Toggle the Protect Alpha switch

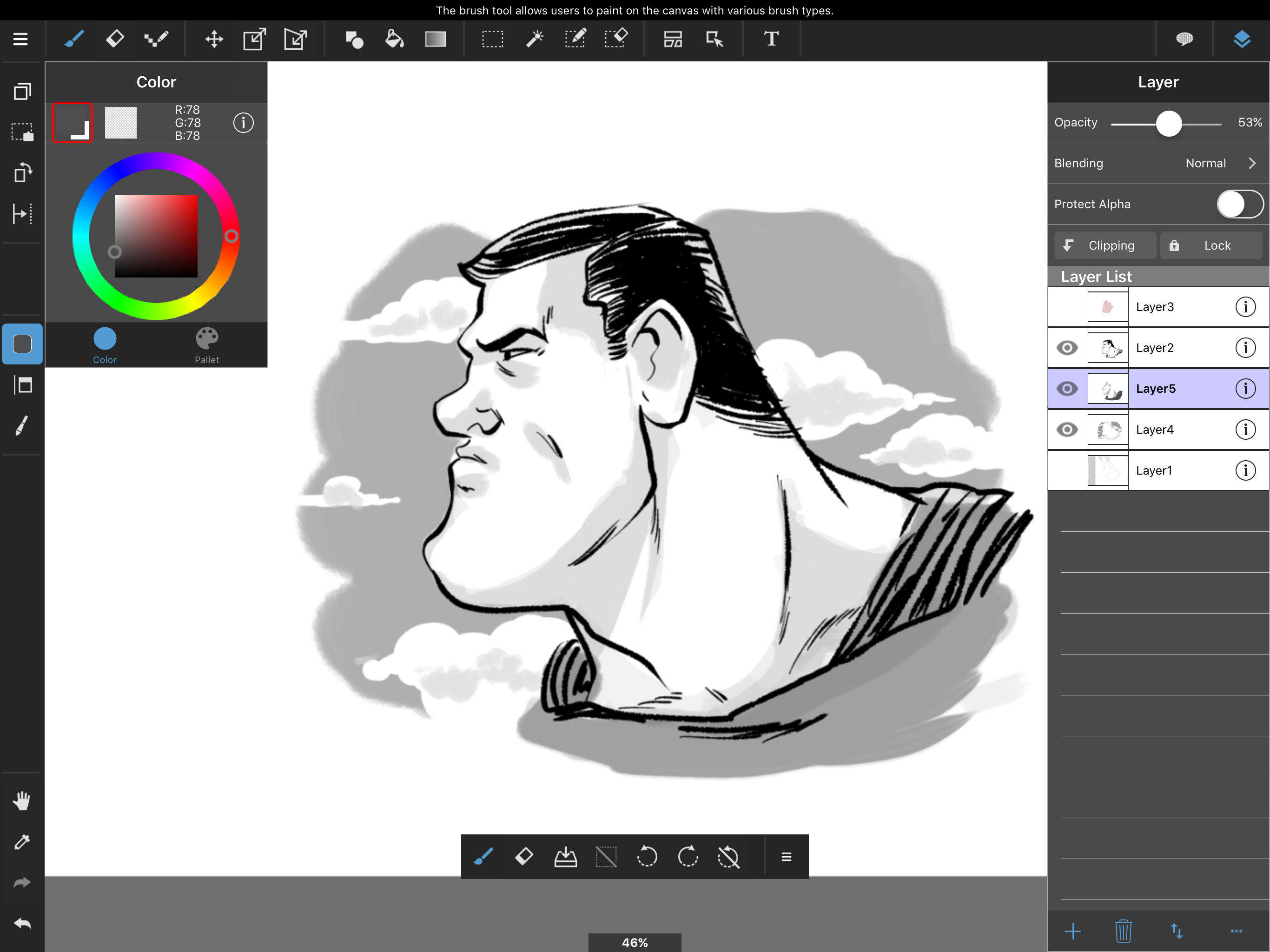pos(1240,204)
